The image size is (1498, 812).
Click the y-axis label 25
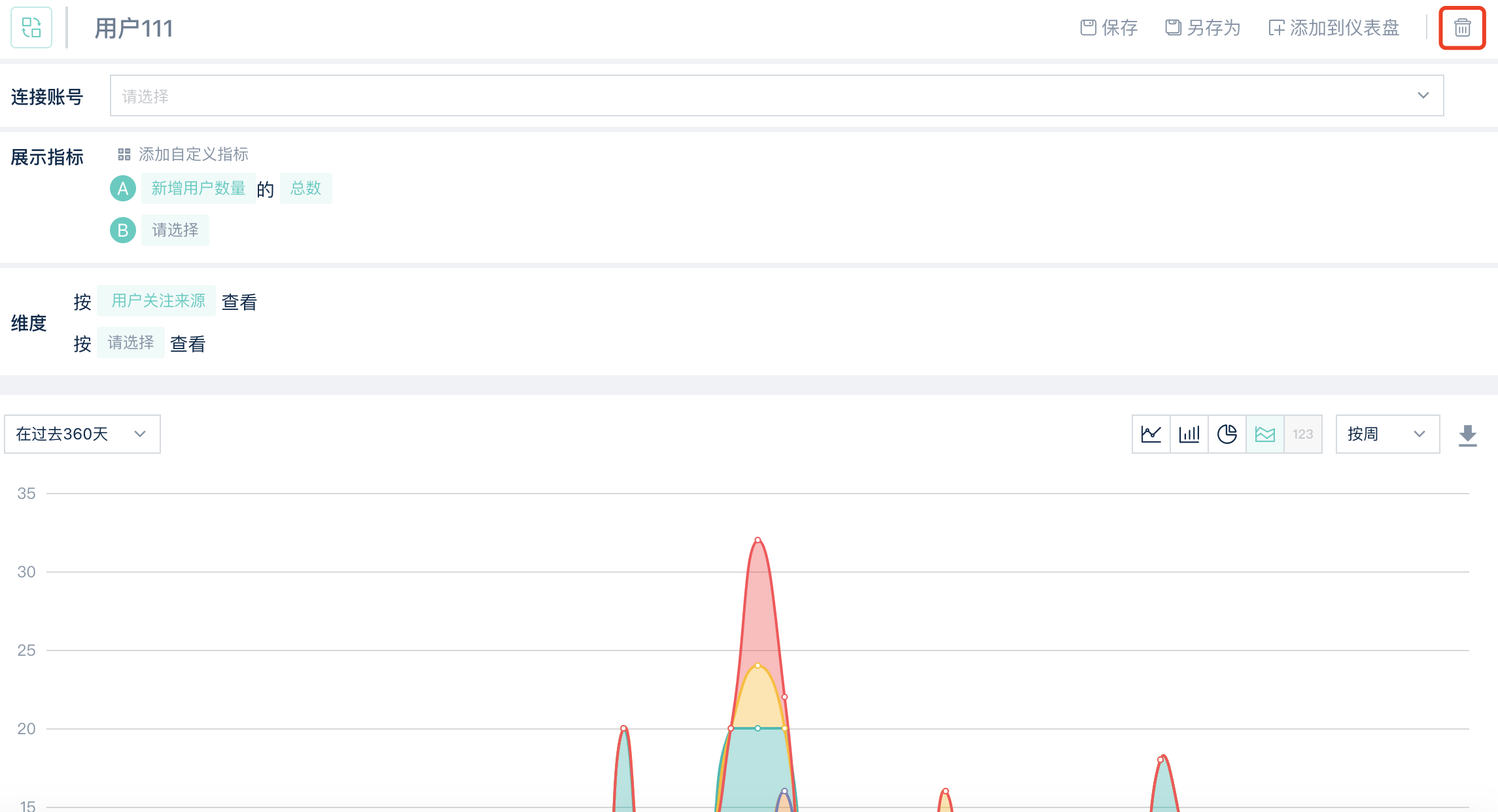click(x=26, y=651)
